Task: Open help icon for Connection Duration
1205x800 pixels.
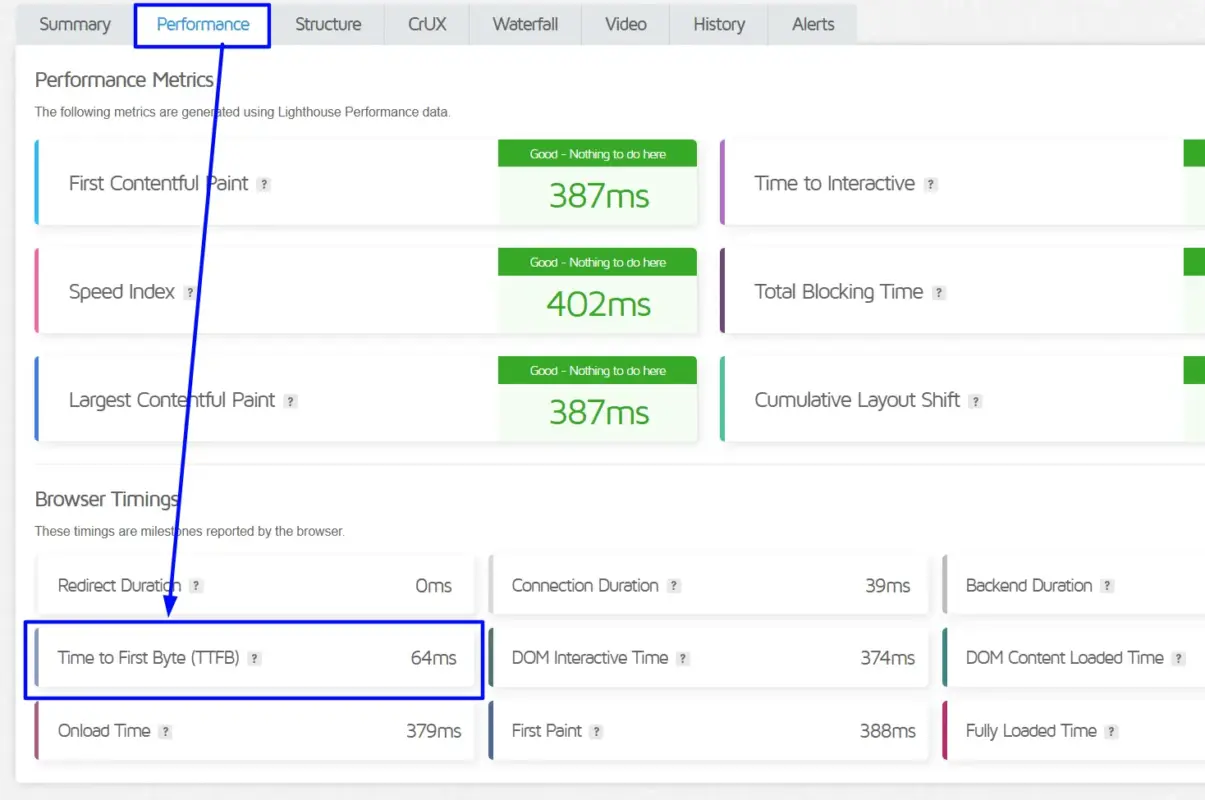Action: click(x=674, y=586)
